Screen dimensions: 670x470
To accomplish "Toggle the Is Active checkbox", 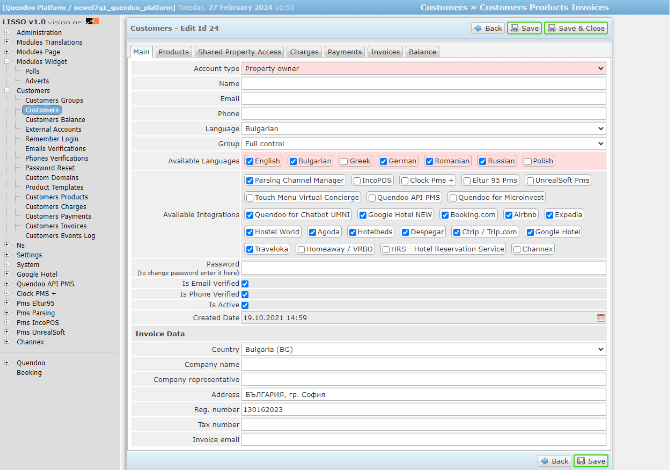I will [245, 305].
